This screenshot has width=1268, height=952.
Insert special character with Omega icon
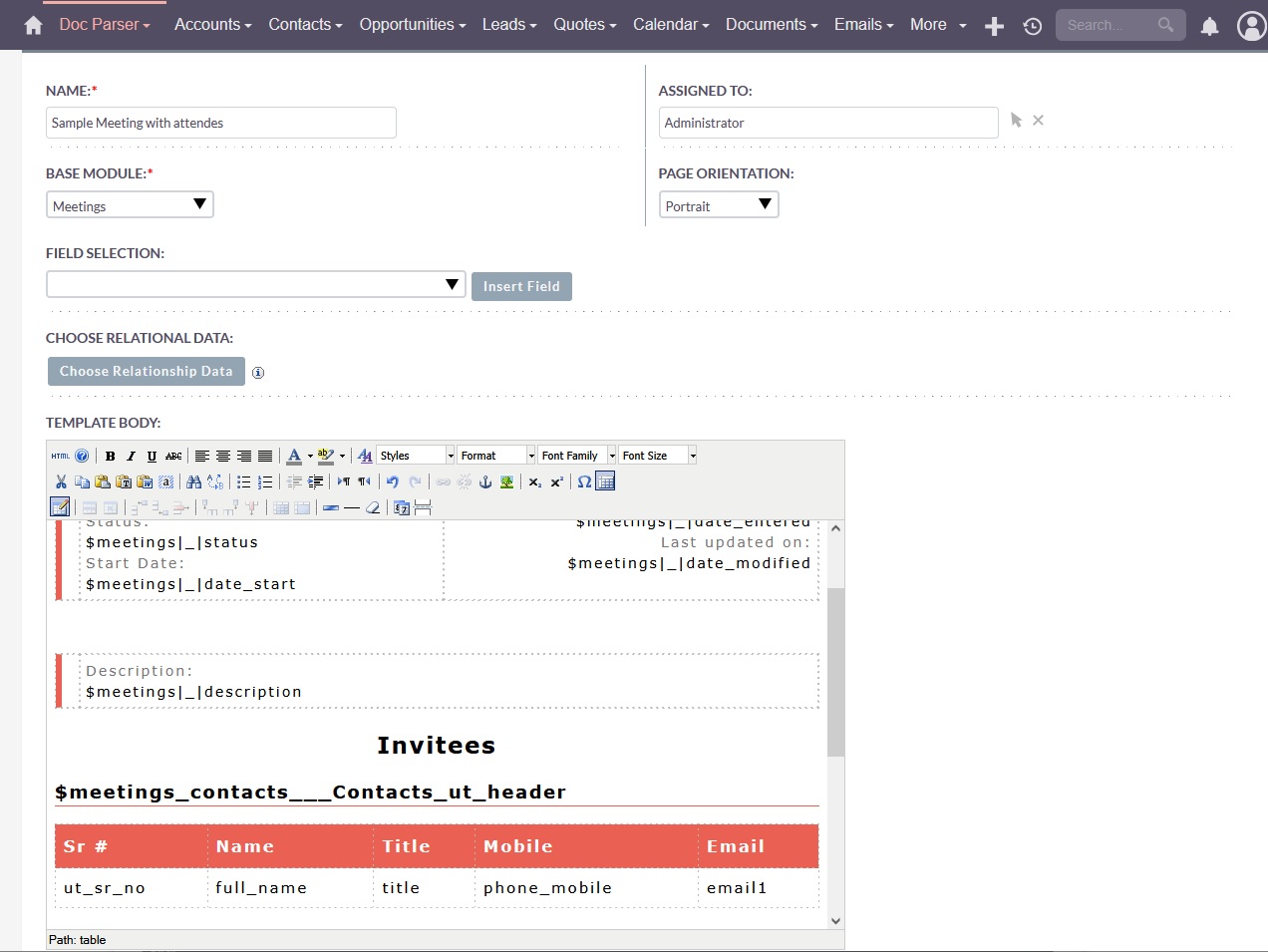tap(584, 481)
